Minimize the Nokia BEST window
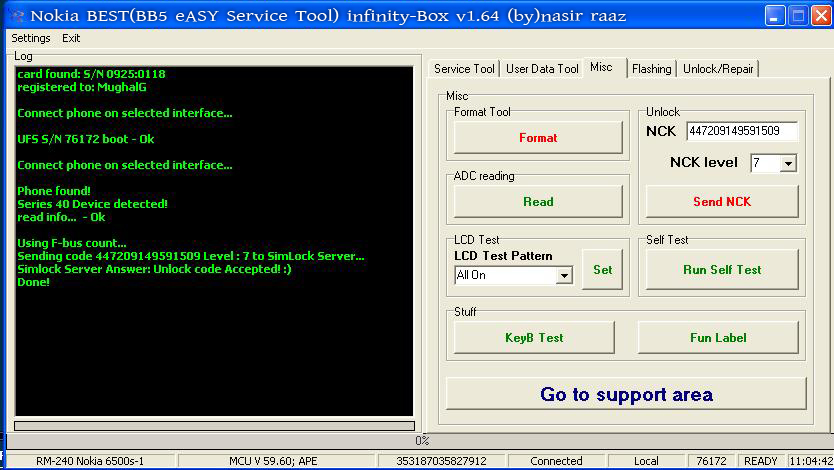This screenshot has height=470, width=834. [x=775, y=15]
